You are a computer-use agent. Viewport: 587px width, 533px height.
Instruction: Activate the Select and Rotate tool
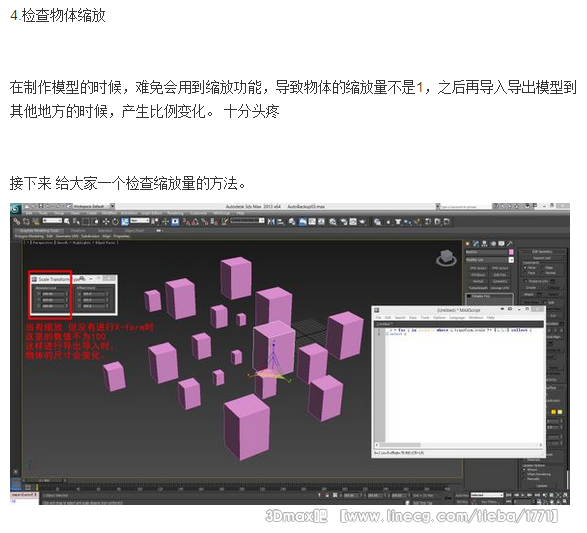point(115,222)
